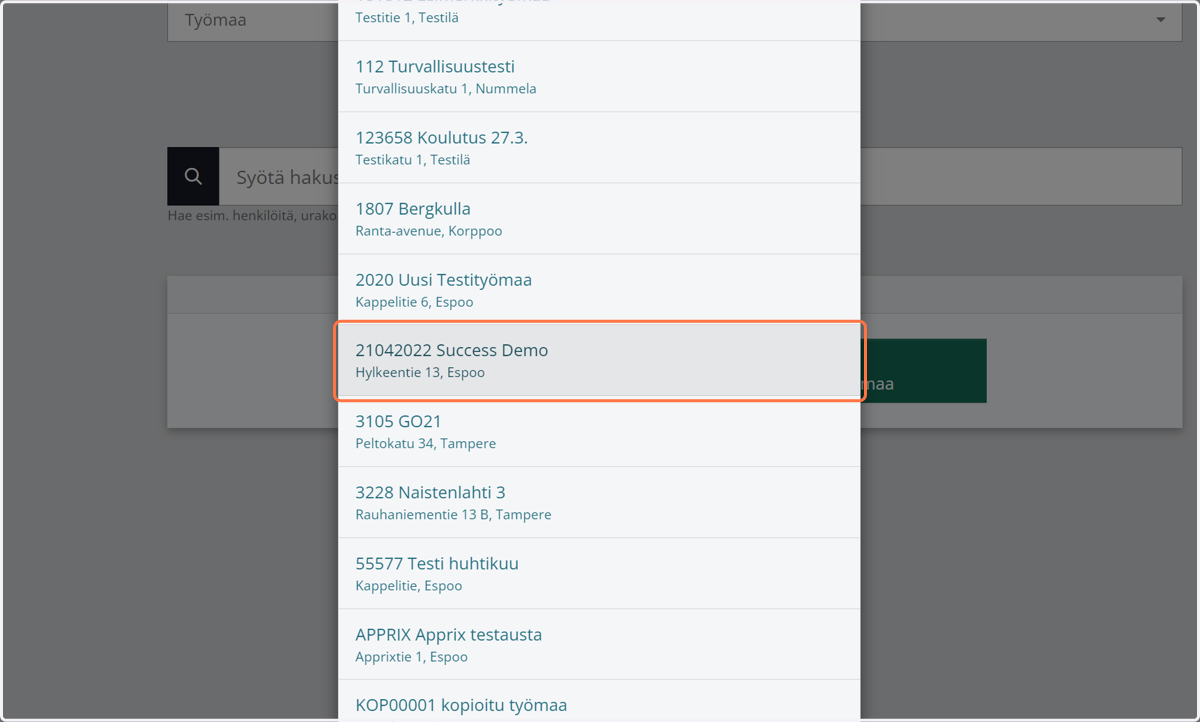This screenshot has width=1200, height=722.
Task: Choose 123658 Koulutus 27.3. worksite
Action: [599, 147]
